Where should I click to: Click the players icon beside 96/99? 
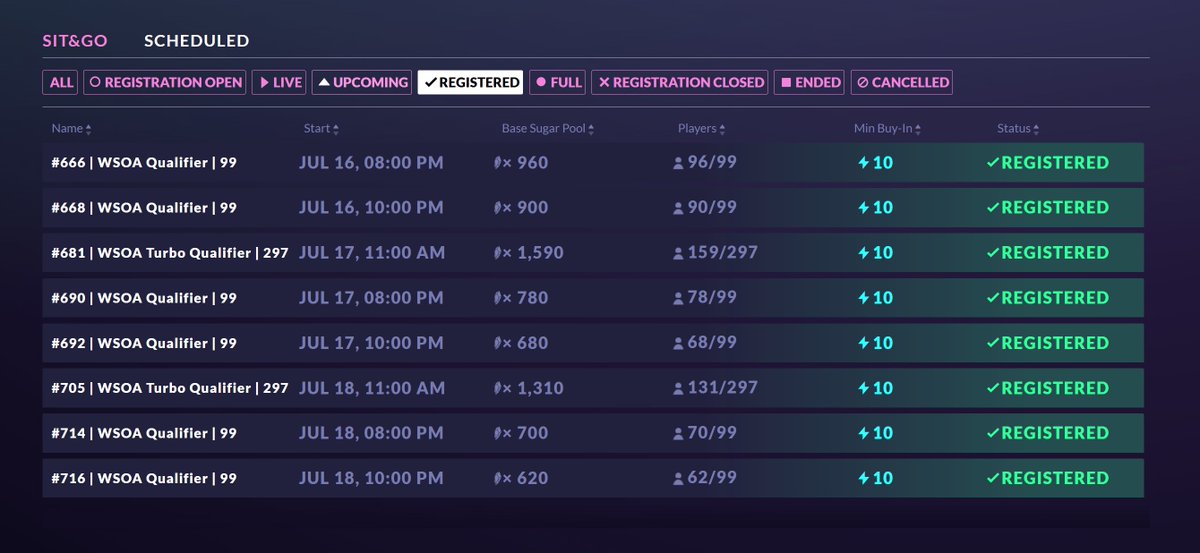tap(679, 163)
